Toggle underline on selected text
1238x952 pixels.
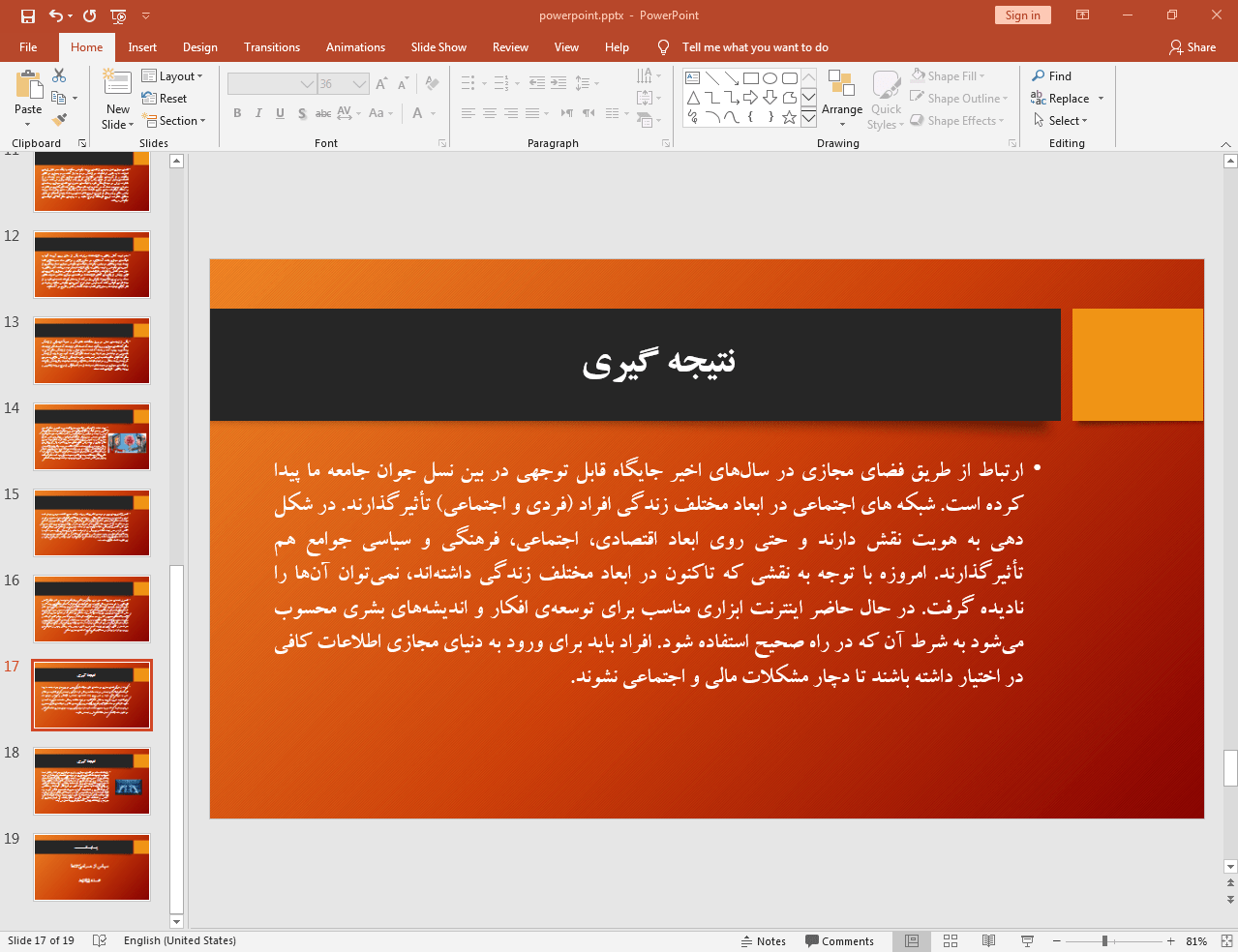tap(279, 113)
